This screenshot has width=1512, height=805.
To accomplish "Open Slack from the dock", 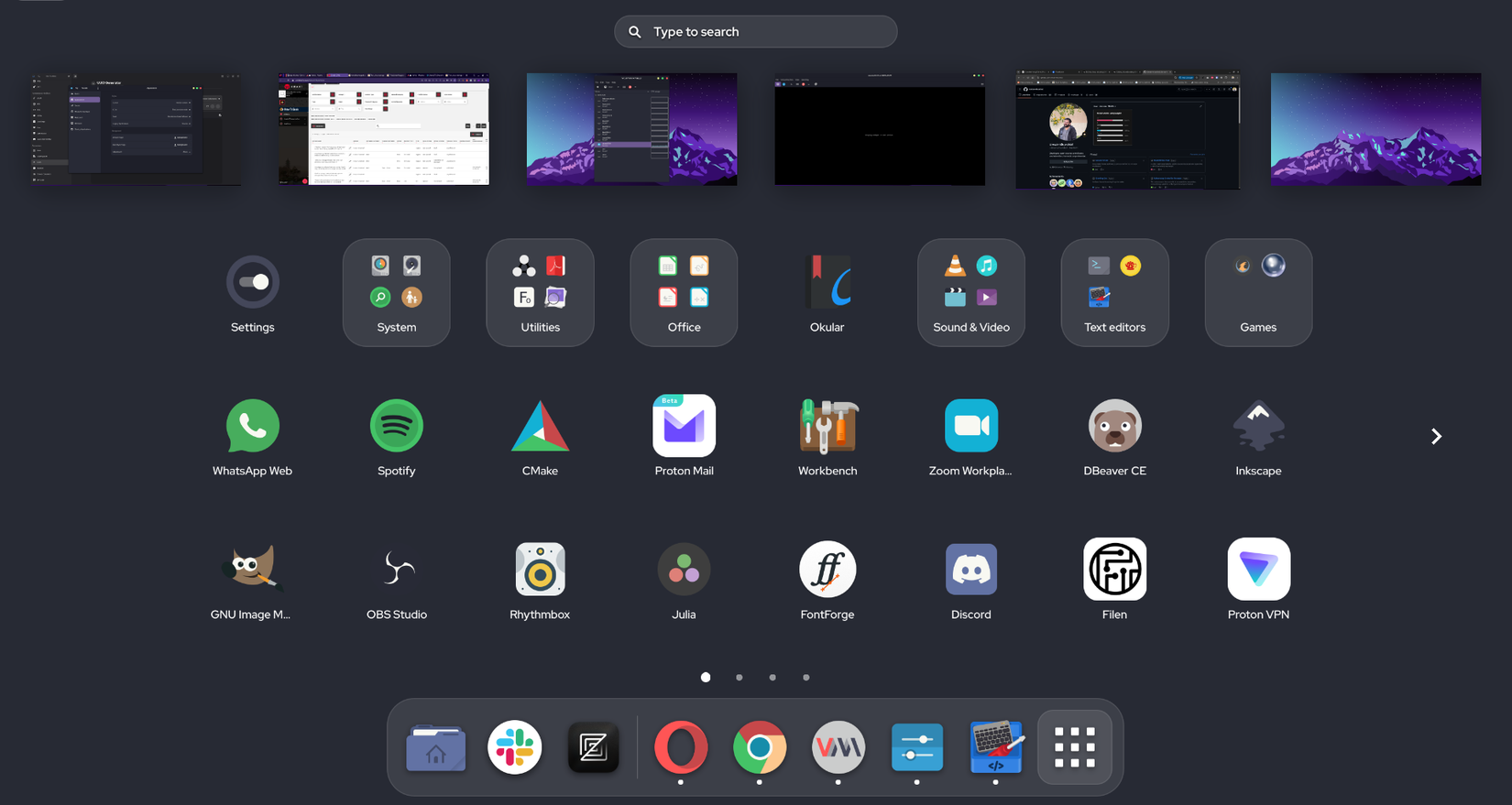I will (514, 747).
